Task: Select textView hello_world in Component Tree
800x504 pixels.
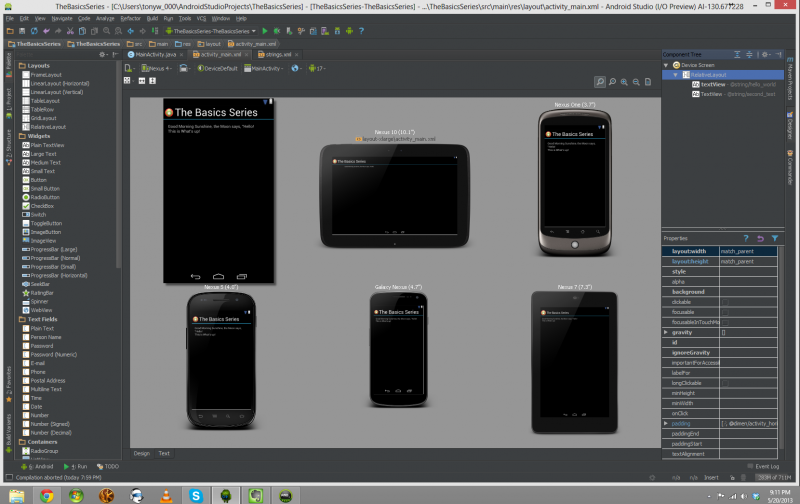Action: pyautogui.click(x=734, y=85)
